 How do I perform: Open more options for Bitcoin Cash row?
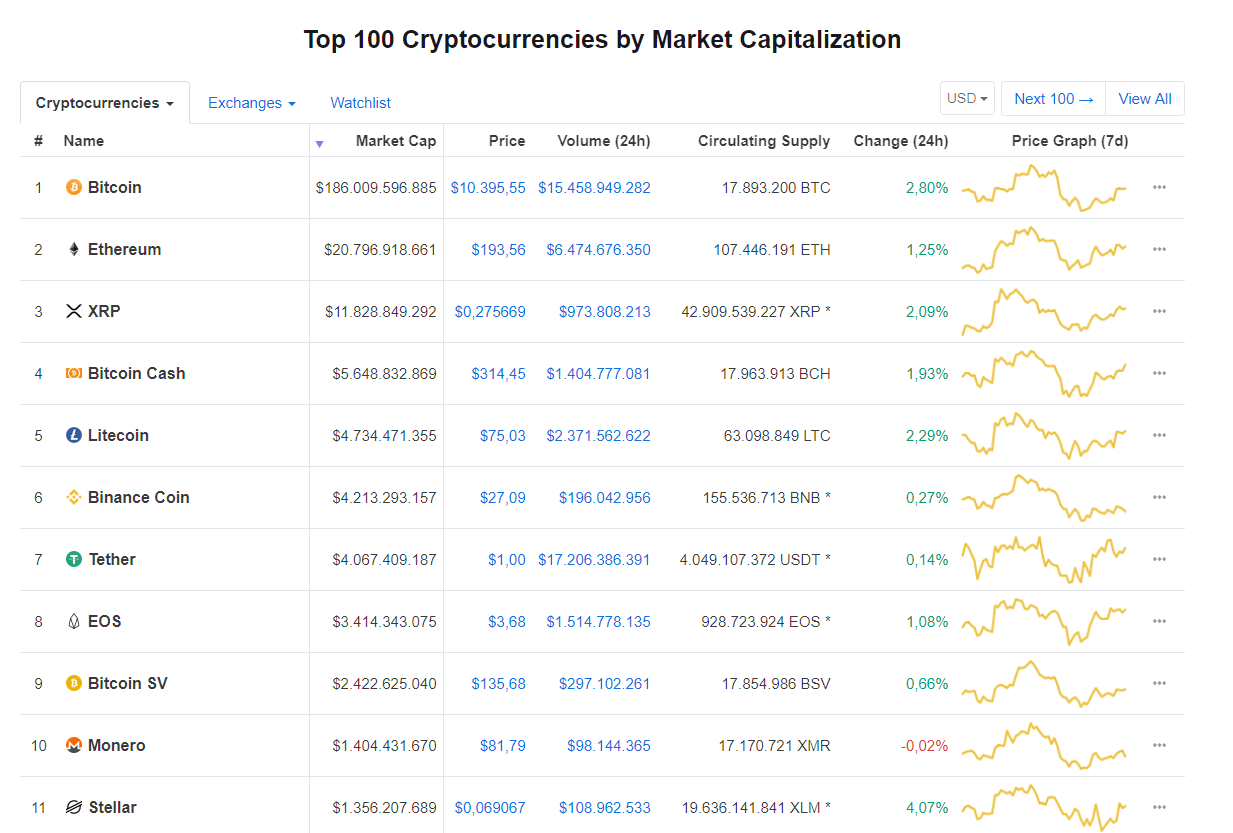point(1159,373)
